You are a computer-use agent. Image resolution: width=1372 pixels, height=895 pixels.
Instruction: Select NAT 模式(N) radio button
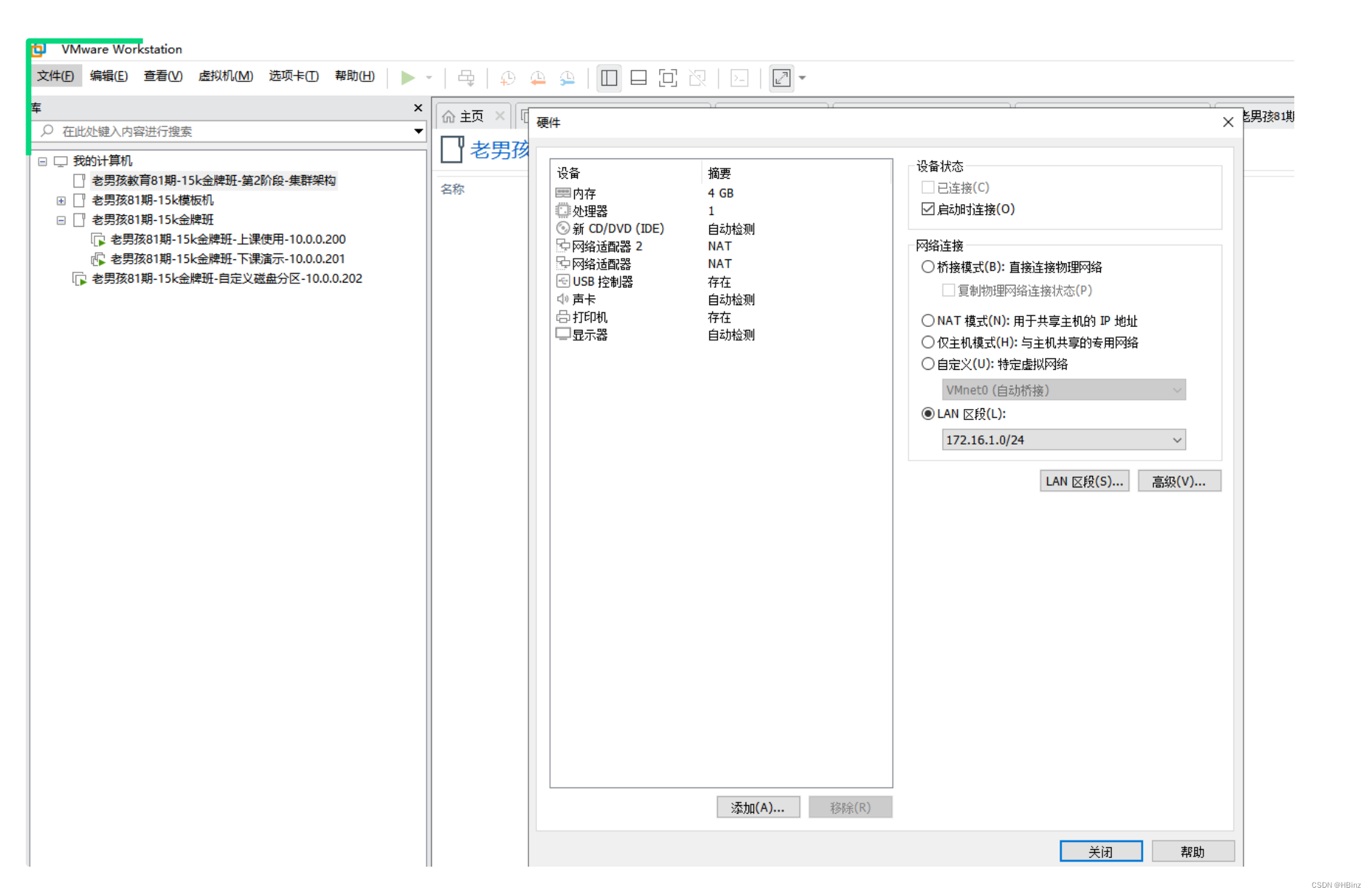[x=928, y=320]
